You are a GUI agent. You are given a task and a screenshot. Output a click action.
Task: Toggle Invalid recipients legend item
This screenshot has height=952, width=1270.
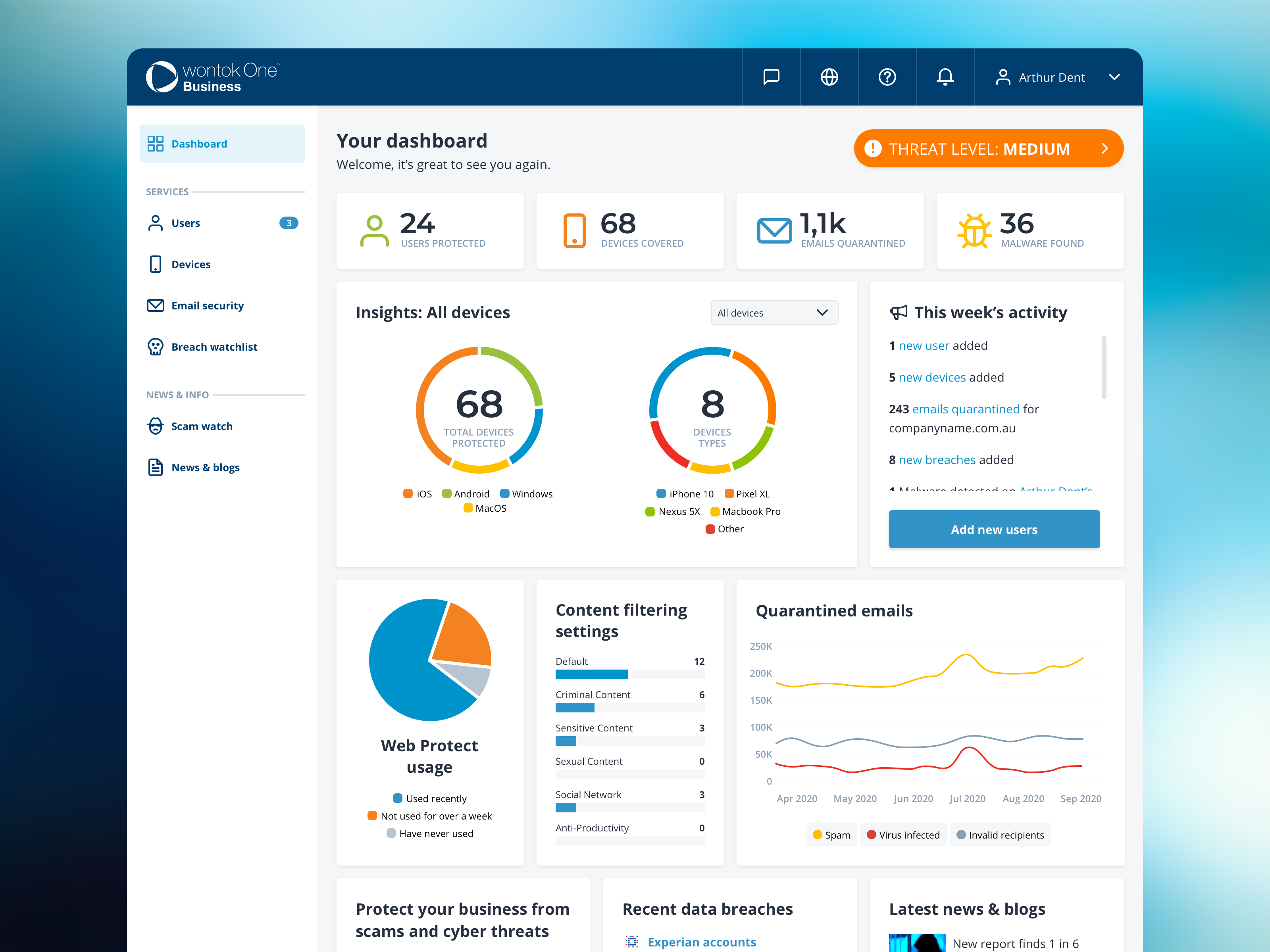[1000, 835]
